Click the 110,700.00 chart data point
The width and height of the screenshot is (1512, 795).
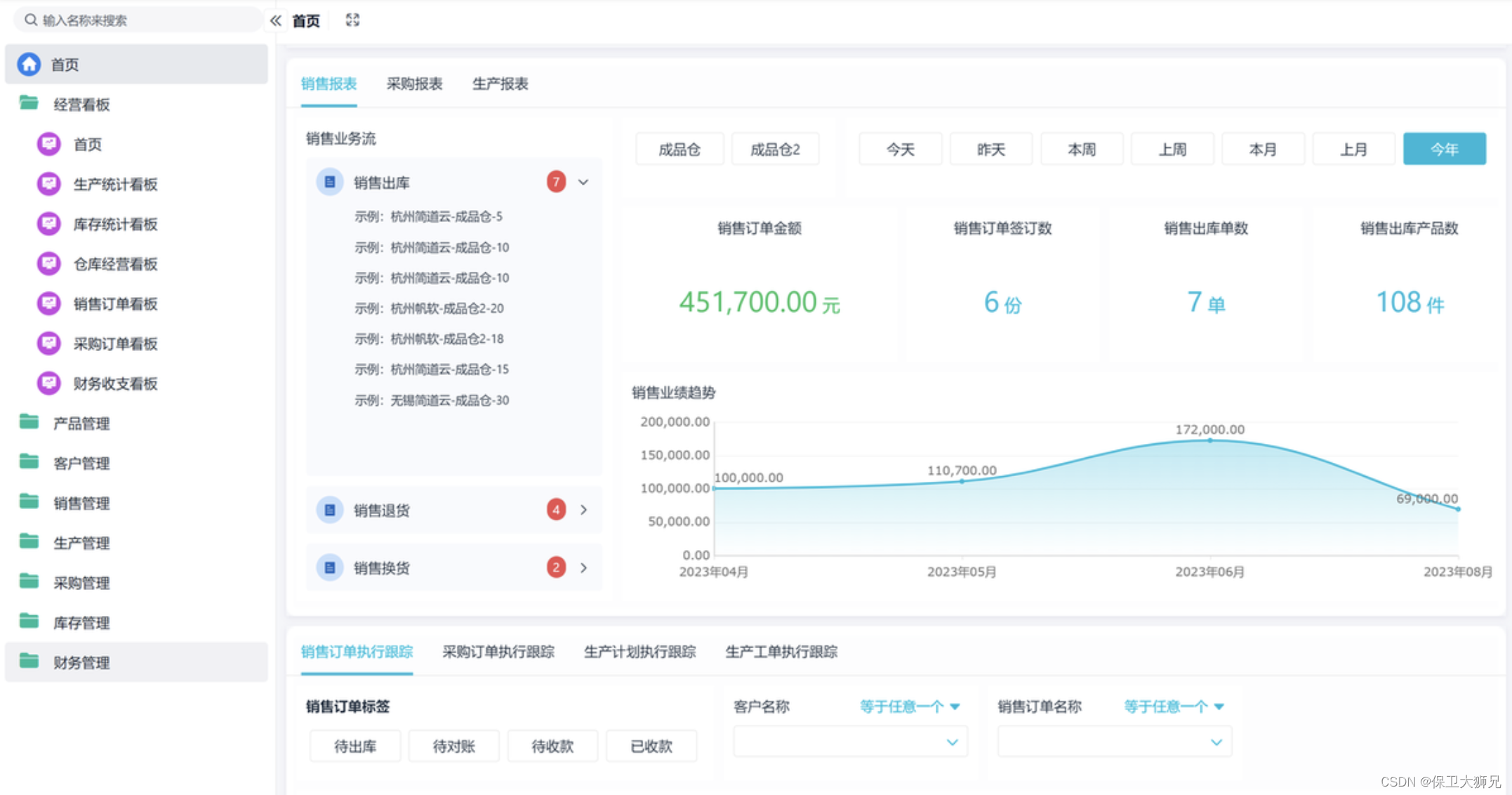tap(962, 482)
